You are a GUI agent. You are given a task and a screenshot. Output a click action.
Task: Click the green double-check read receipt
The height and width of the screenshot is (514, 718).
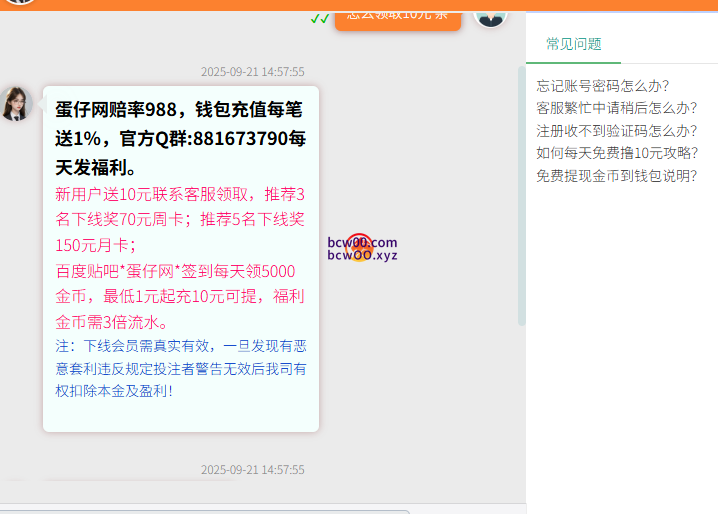(320, 19)
